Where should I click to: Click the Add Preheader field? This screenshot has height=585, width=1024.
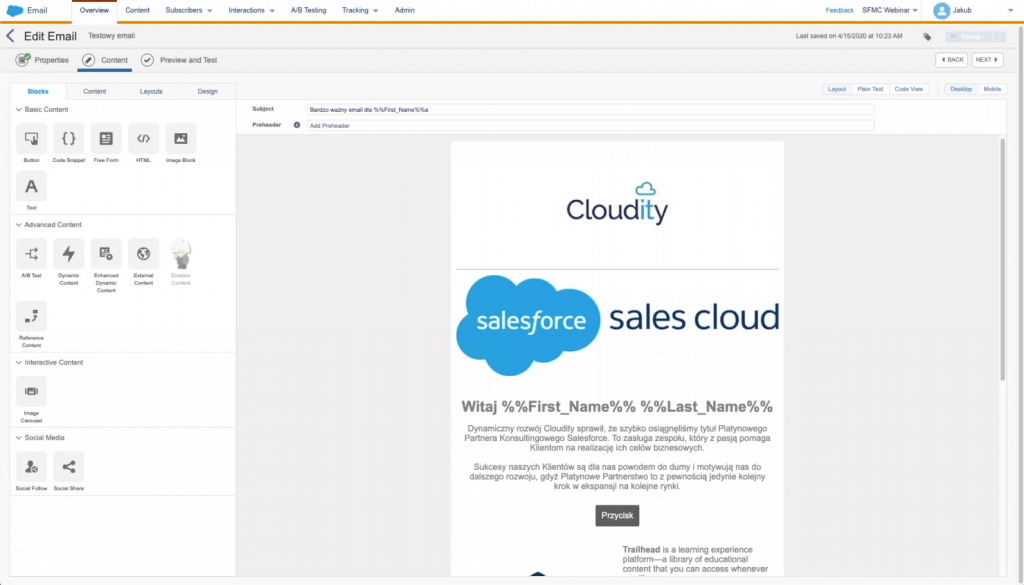(x=590, y=125)
